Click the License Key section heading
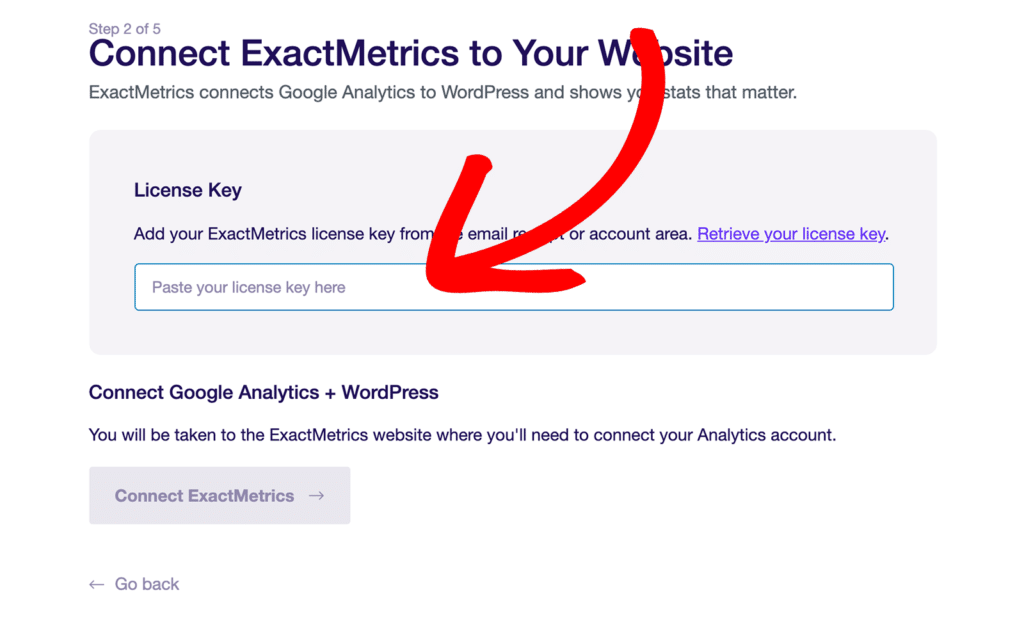The width and height of the screenshot is (1024, 635). 188,190
